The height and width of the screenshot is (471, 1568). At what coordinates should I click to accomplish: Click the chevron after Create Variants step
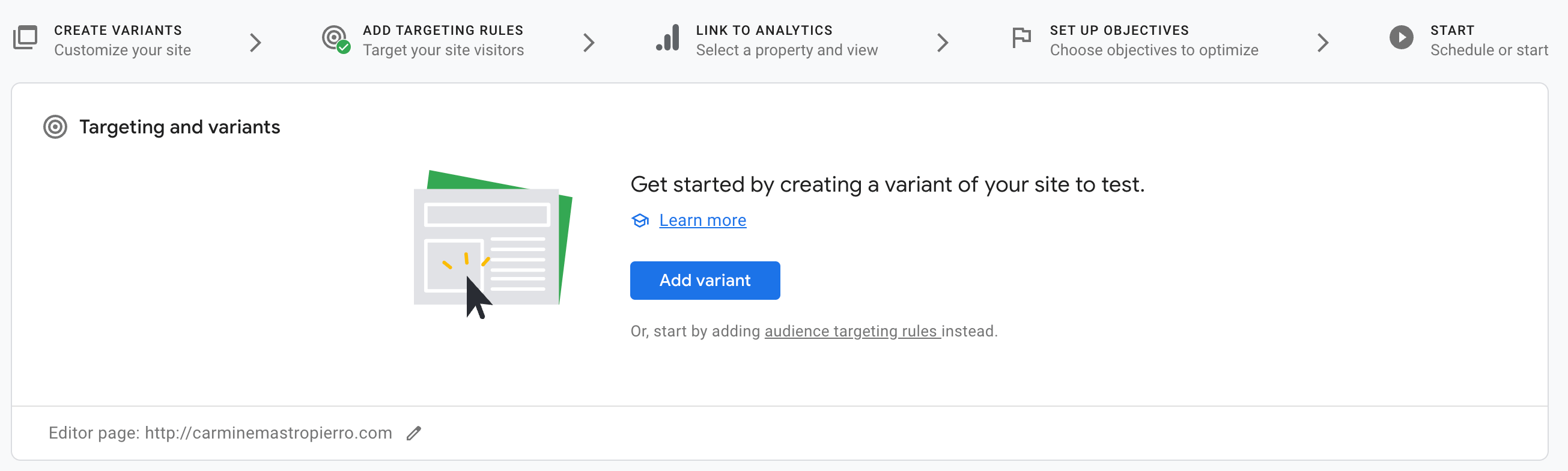[256, 43]
